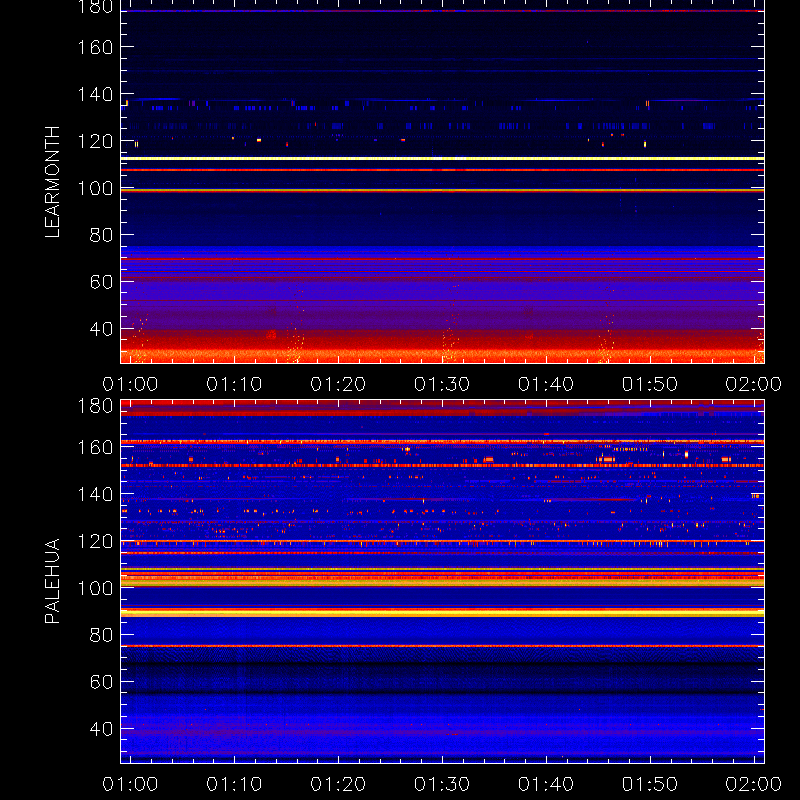
Task: Click 01:10 time label below Palehua plot
Action: tap(234, 784)
